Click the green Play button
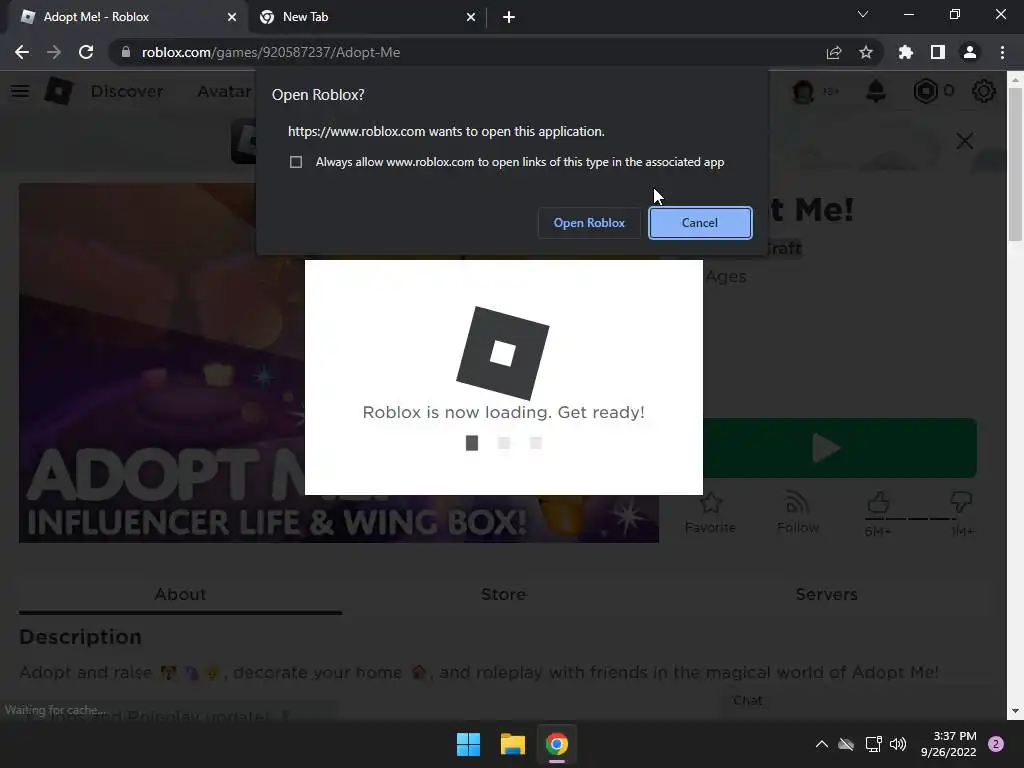This screenshot has width=1024, height=768. (x=840, y=448)
